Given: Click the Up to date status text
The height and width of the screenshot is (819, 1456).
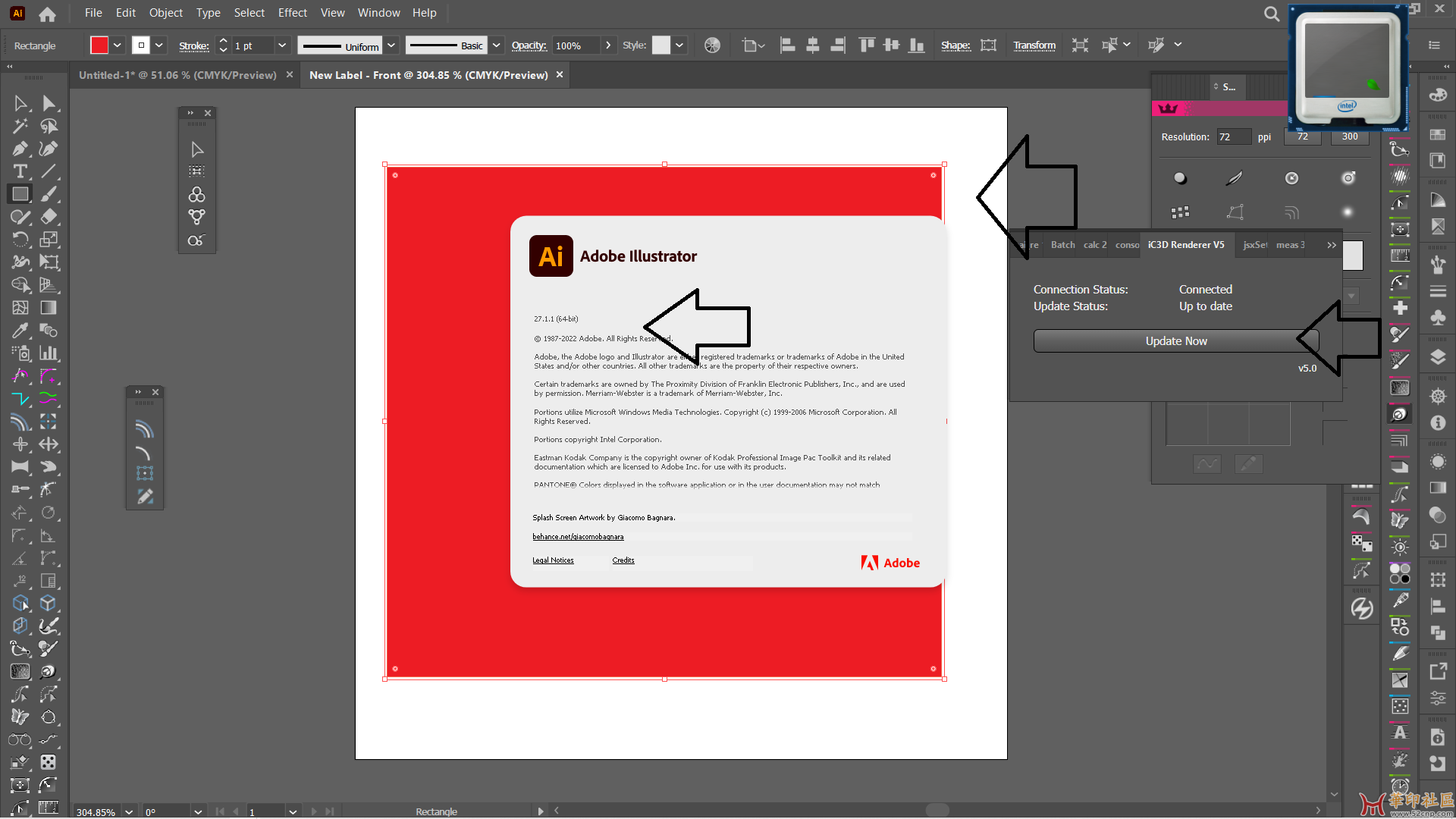Looking at the screenshot, I should coord(1205,306).
